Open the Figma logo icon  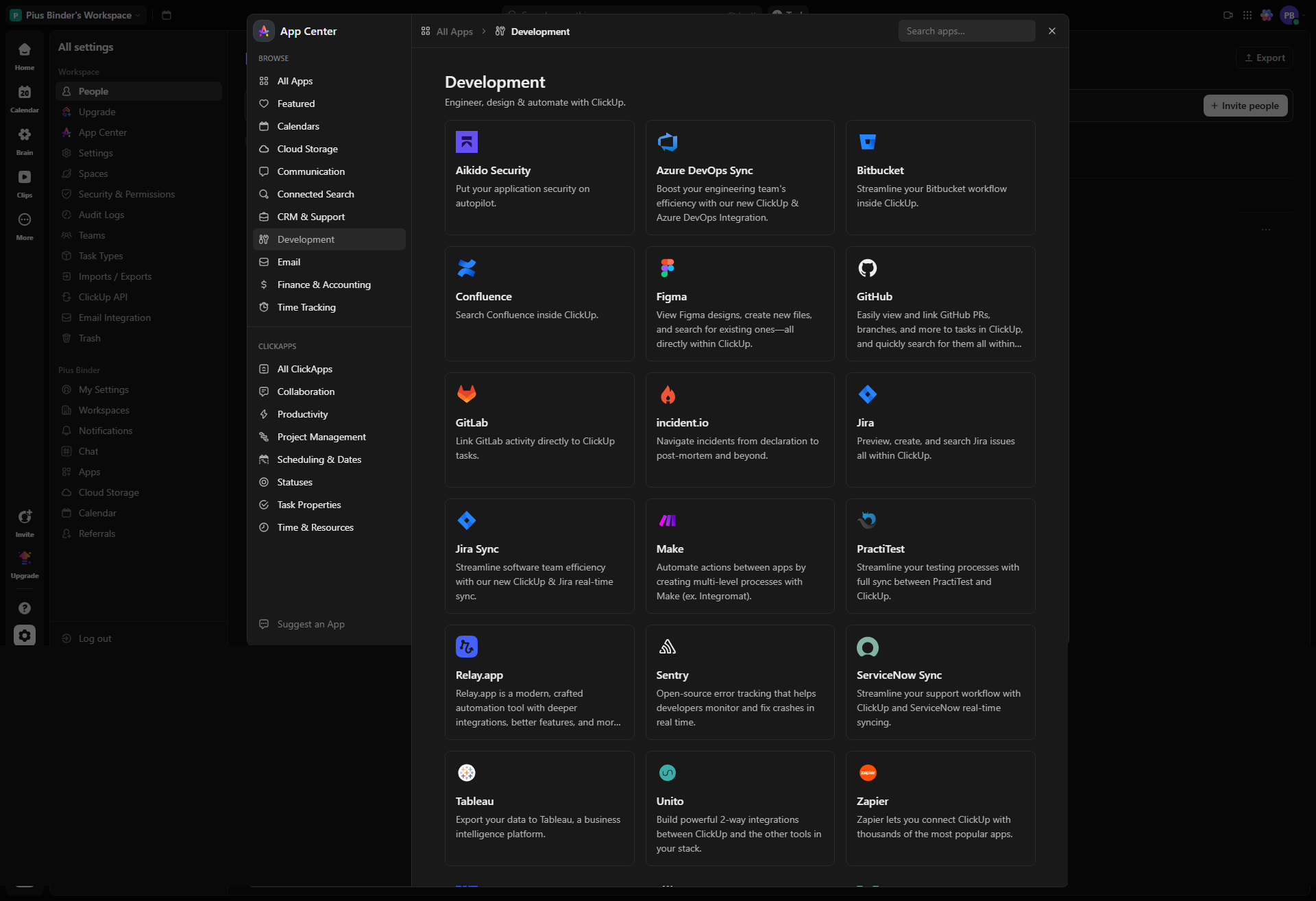(667, 268)
